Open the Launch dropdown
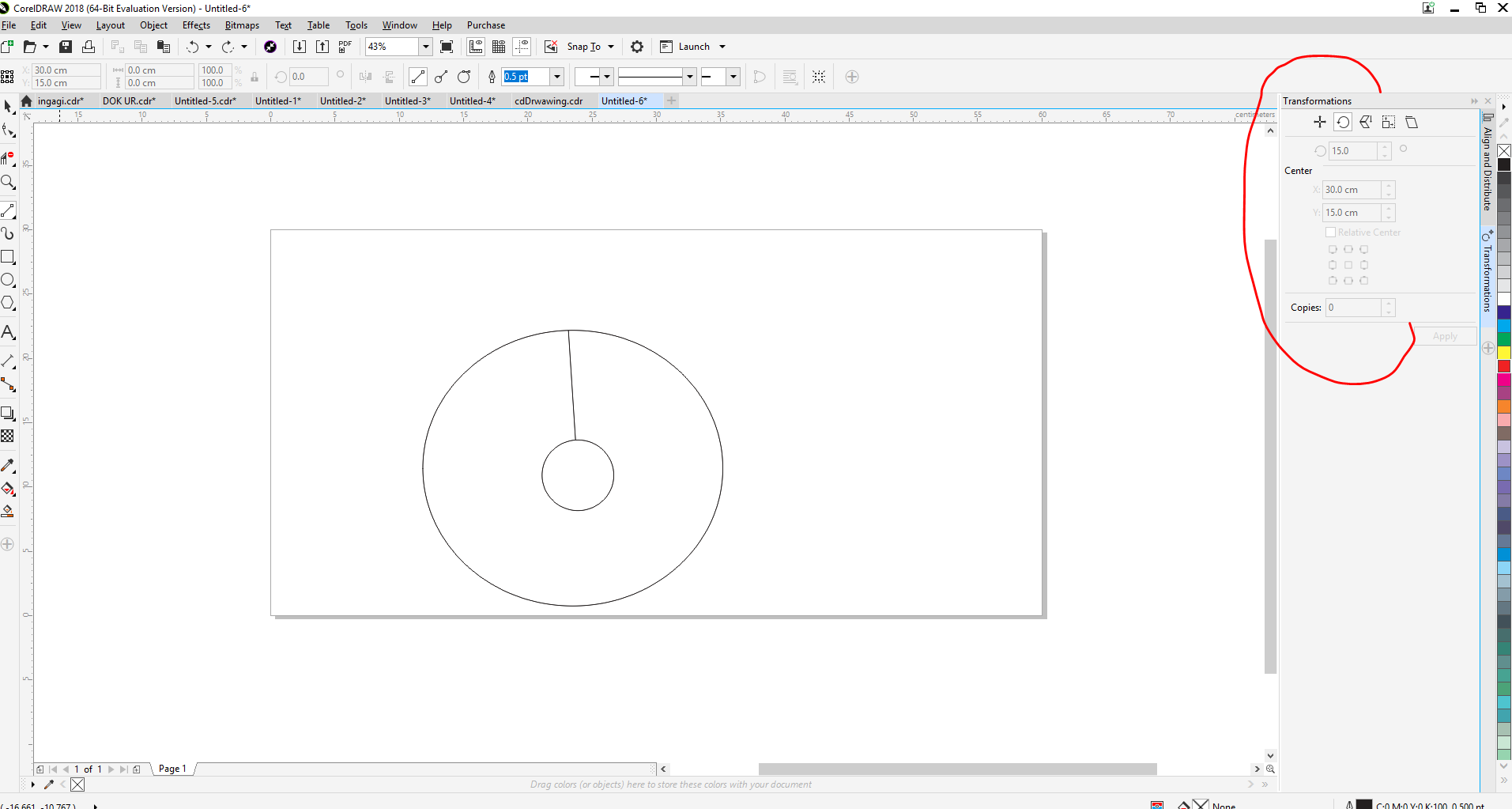Image resolution: width=1512 pixels, height=809 pixels. (x=722, y=47)
